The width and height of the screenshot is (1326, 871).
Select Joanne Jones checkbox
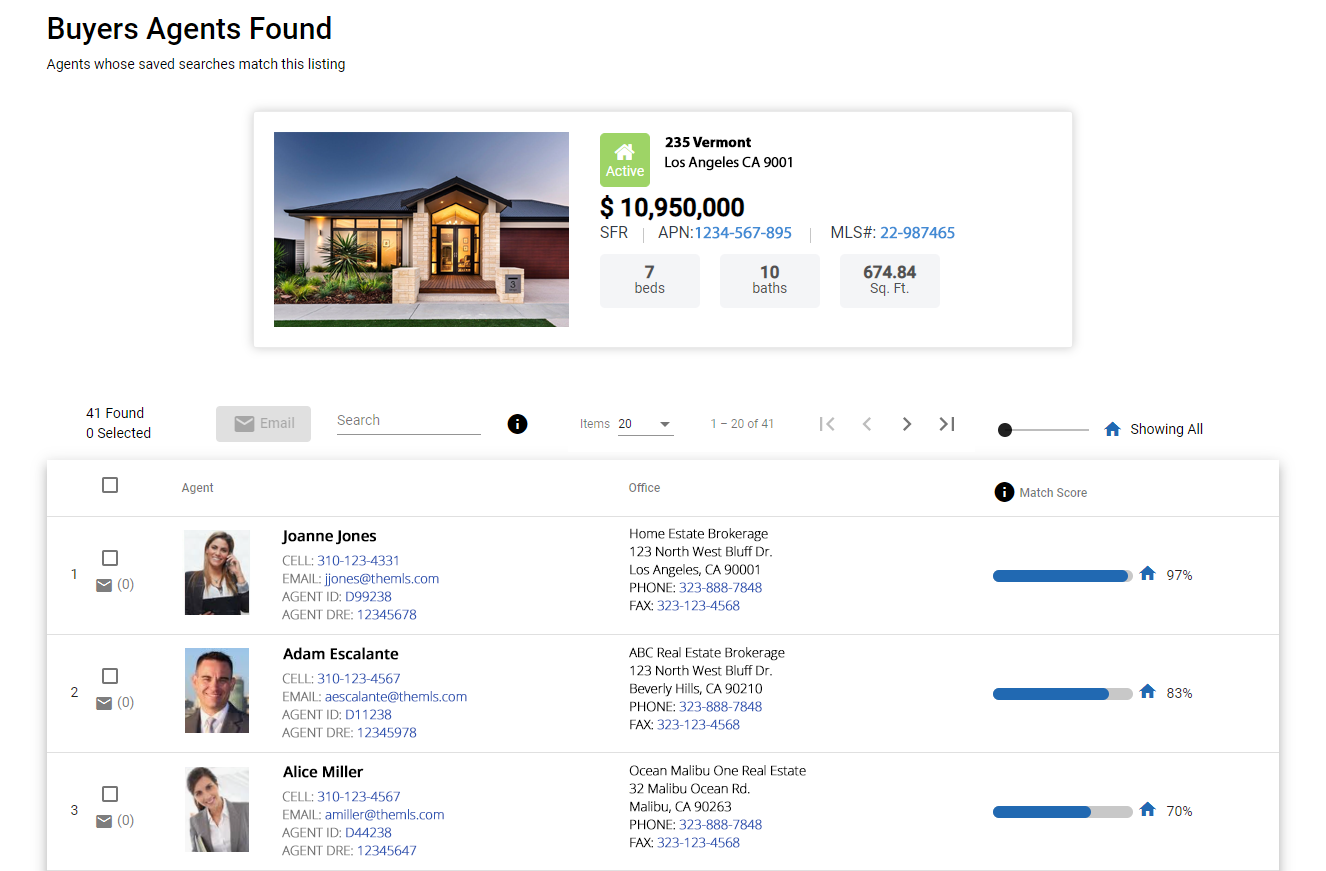pos(110,558)
